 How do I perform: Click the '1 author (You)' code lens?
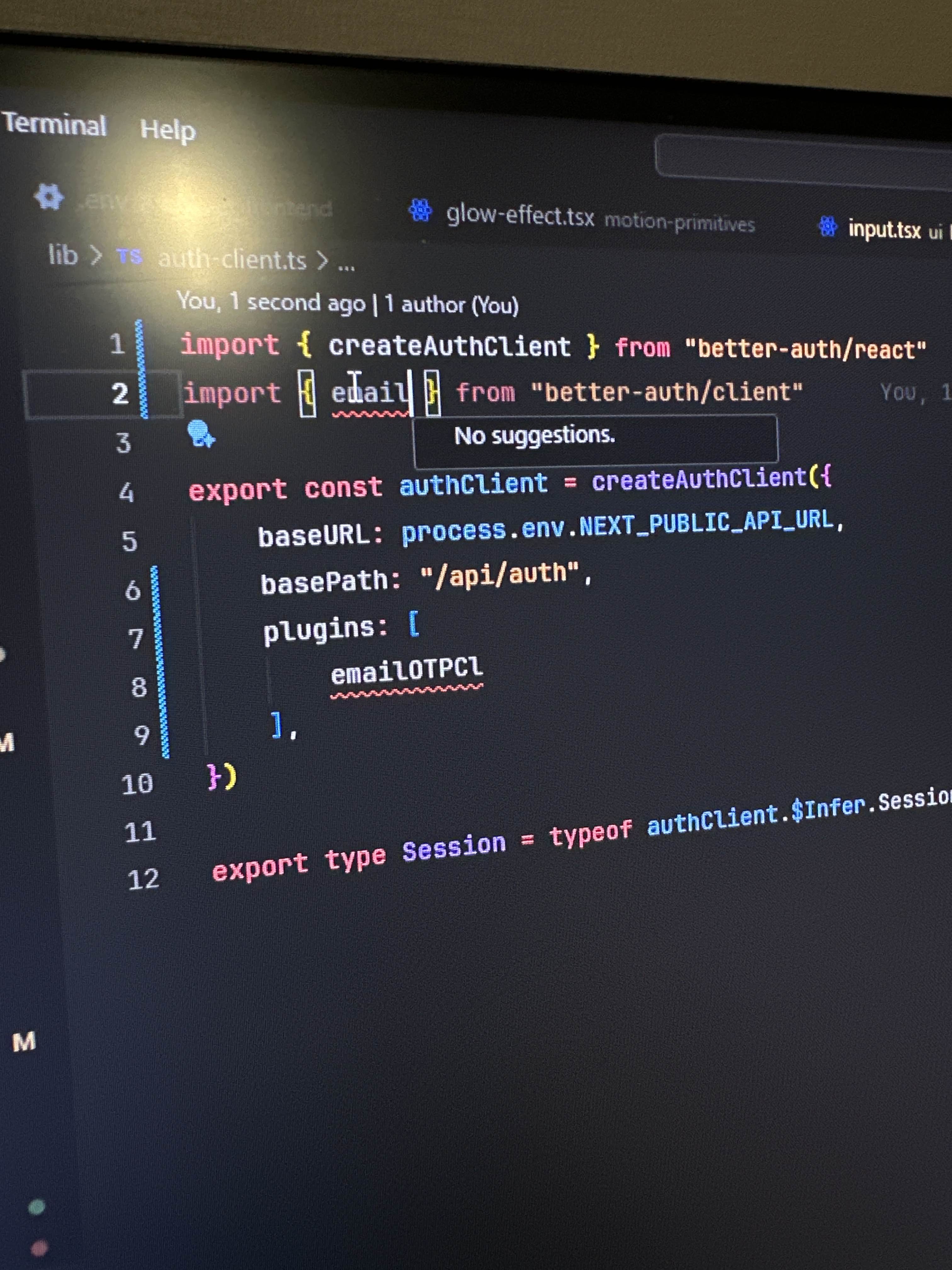point(451,304)
